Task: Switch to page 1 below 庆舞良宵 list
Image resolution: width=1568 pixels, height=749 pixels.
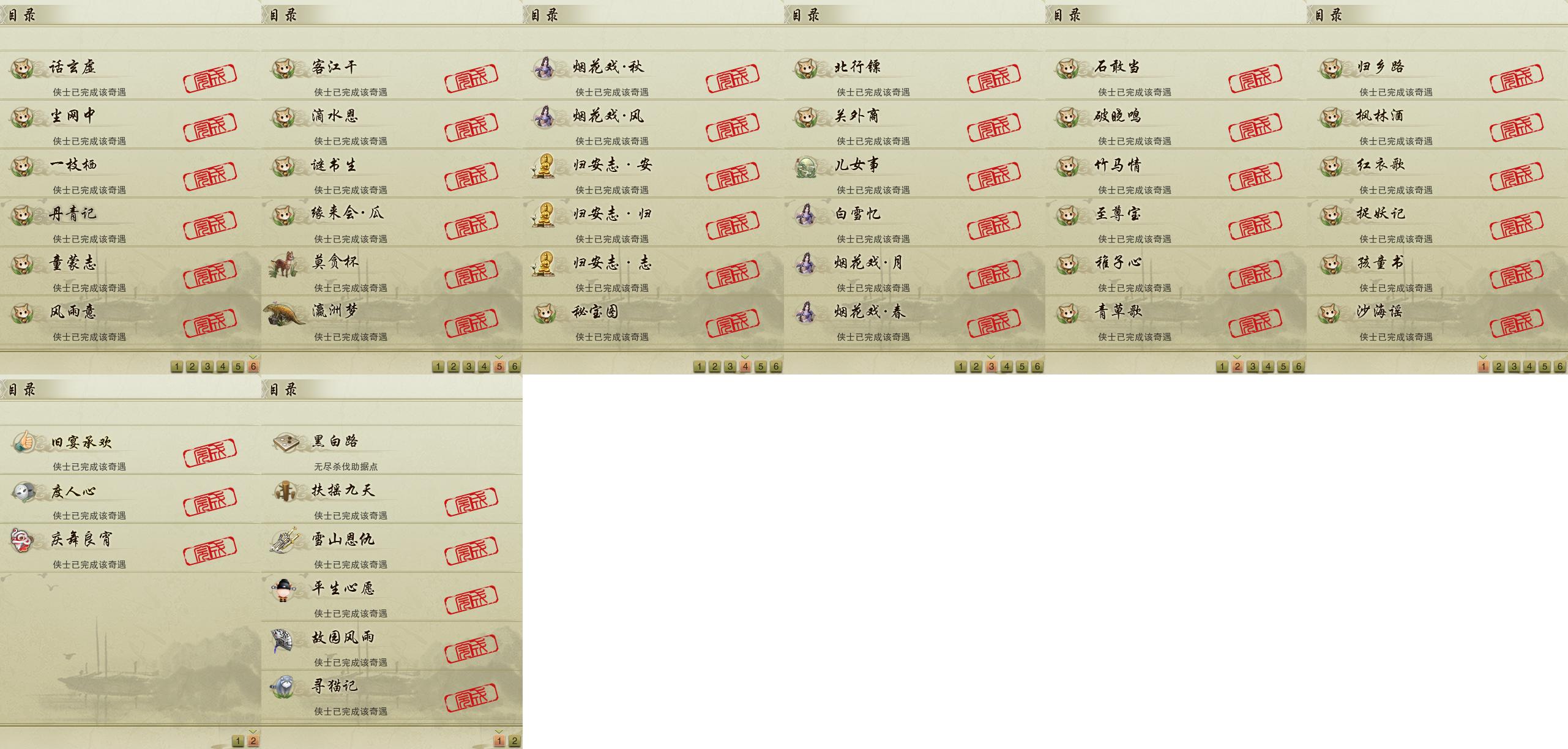Action: pos(238,741)
